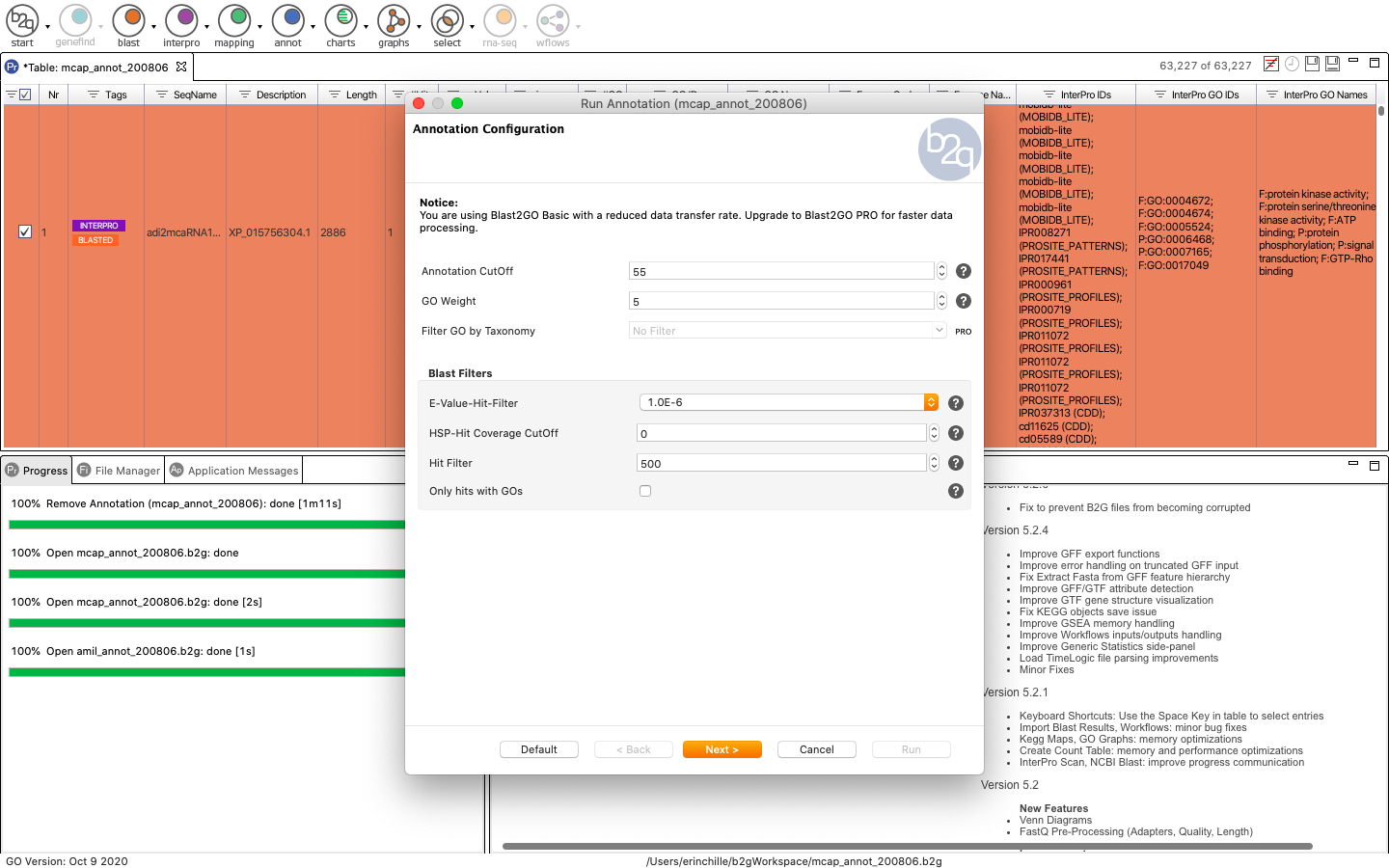Image resolution: width=1389 pixels, height=868 pixels.
Task: Click the wflows tool icon
Action: (553, 20)
